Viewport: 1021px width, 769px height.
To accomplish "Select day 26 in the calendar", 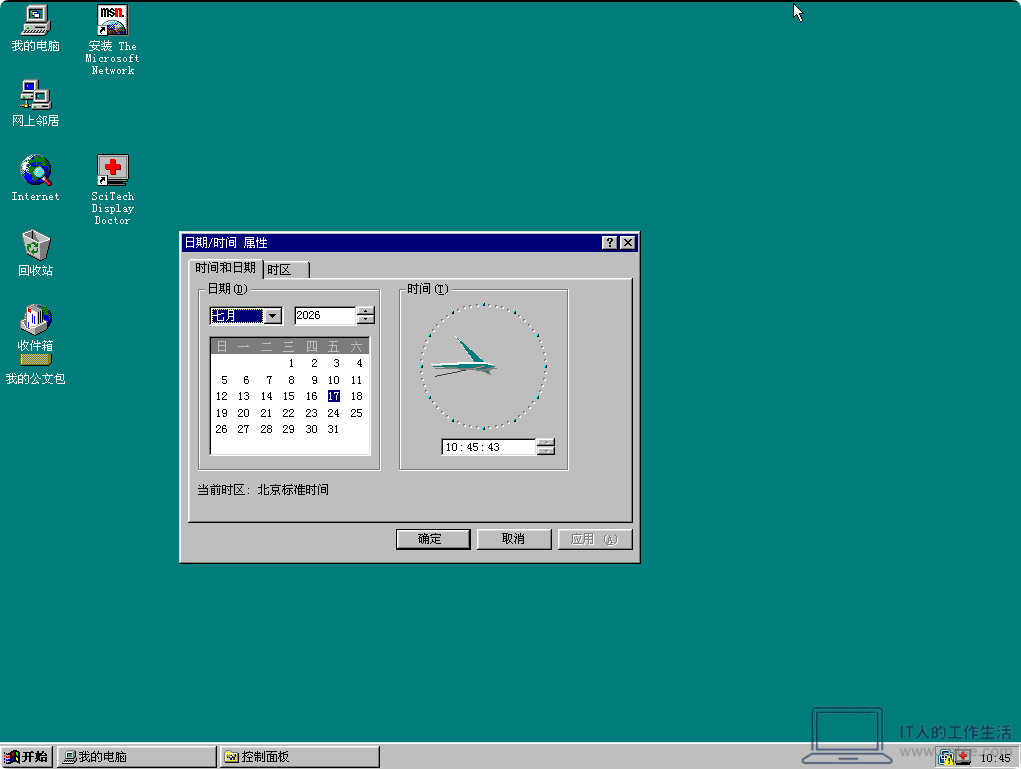I will 221,430.
